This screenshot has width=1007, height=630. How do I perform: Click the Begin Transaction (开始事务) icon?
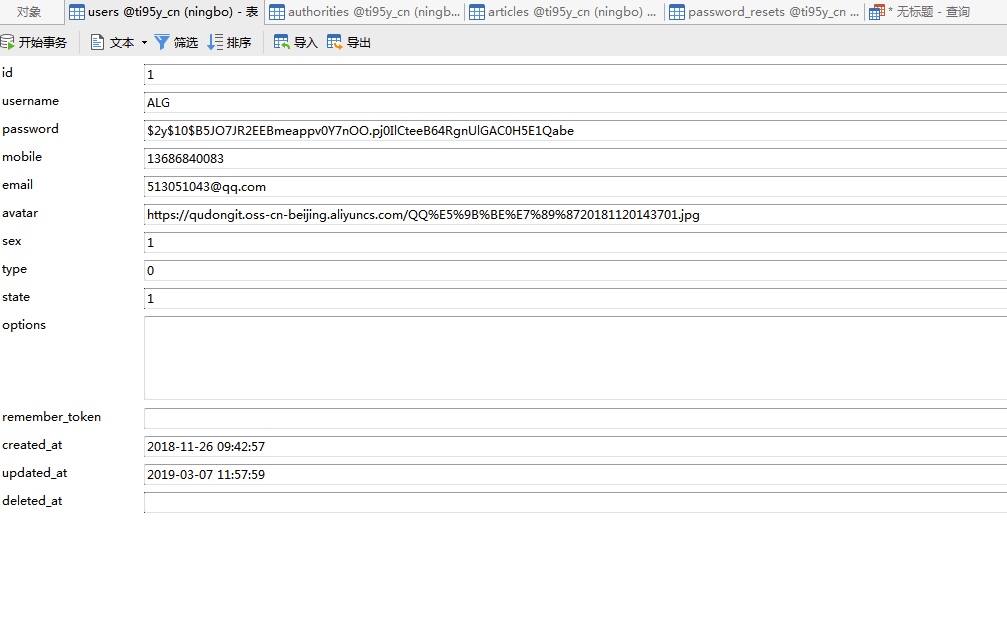pos(8,43)
